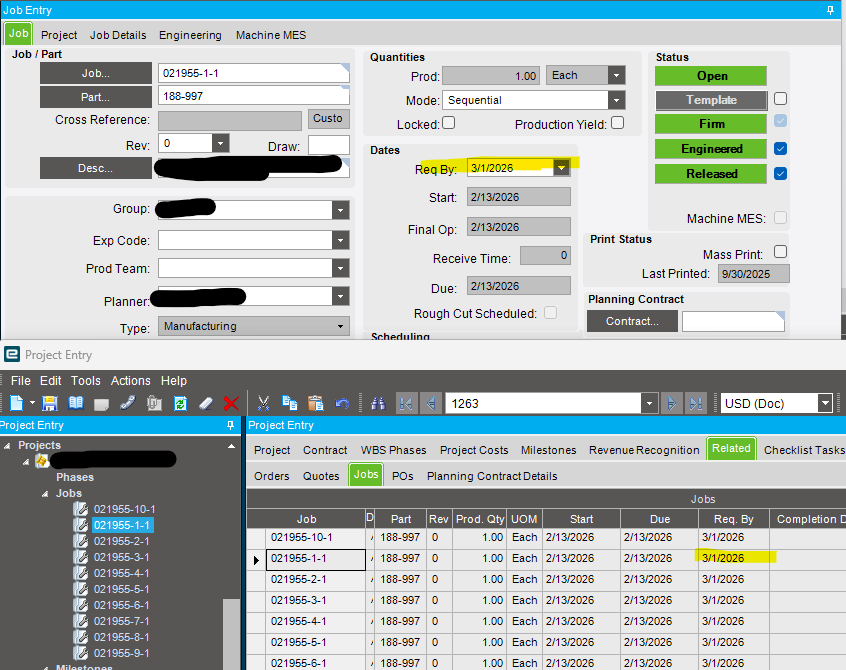846x670 pixels.
Task: Open the Mode dropdown showing Sequential
Action: pyautogui.click(x=618, y=100)
